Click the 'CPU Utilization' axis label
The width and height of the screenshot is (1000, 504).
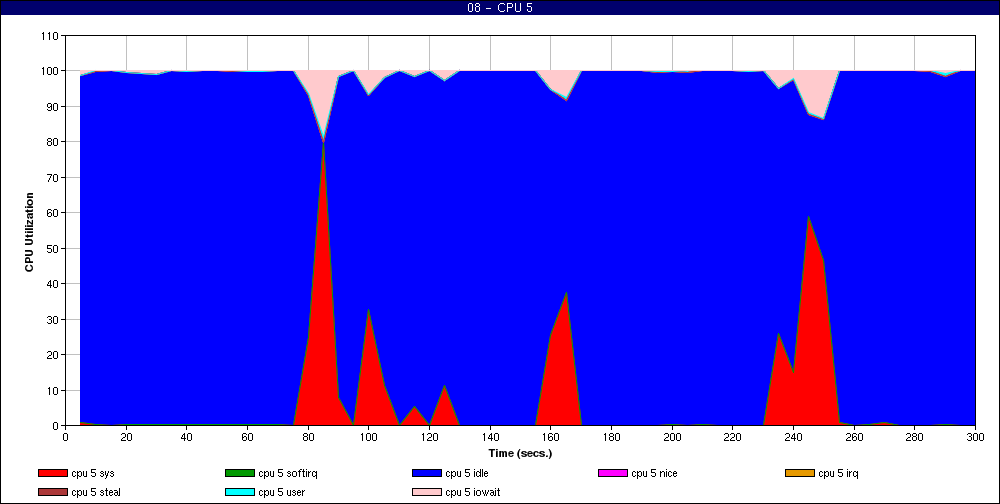tap(29, 232)
